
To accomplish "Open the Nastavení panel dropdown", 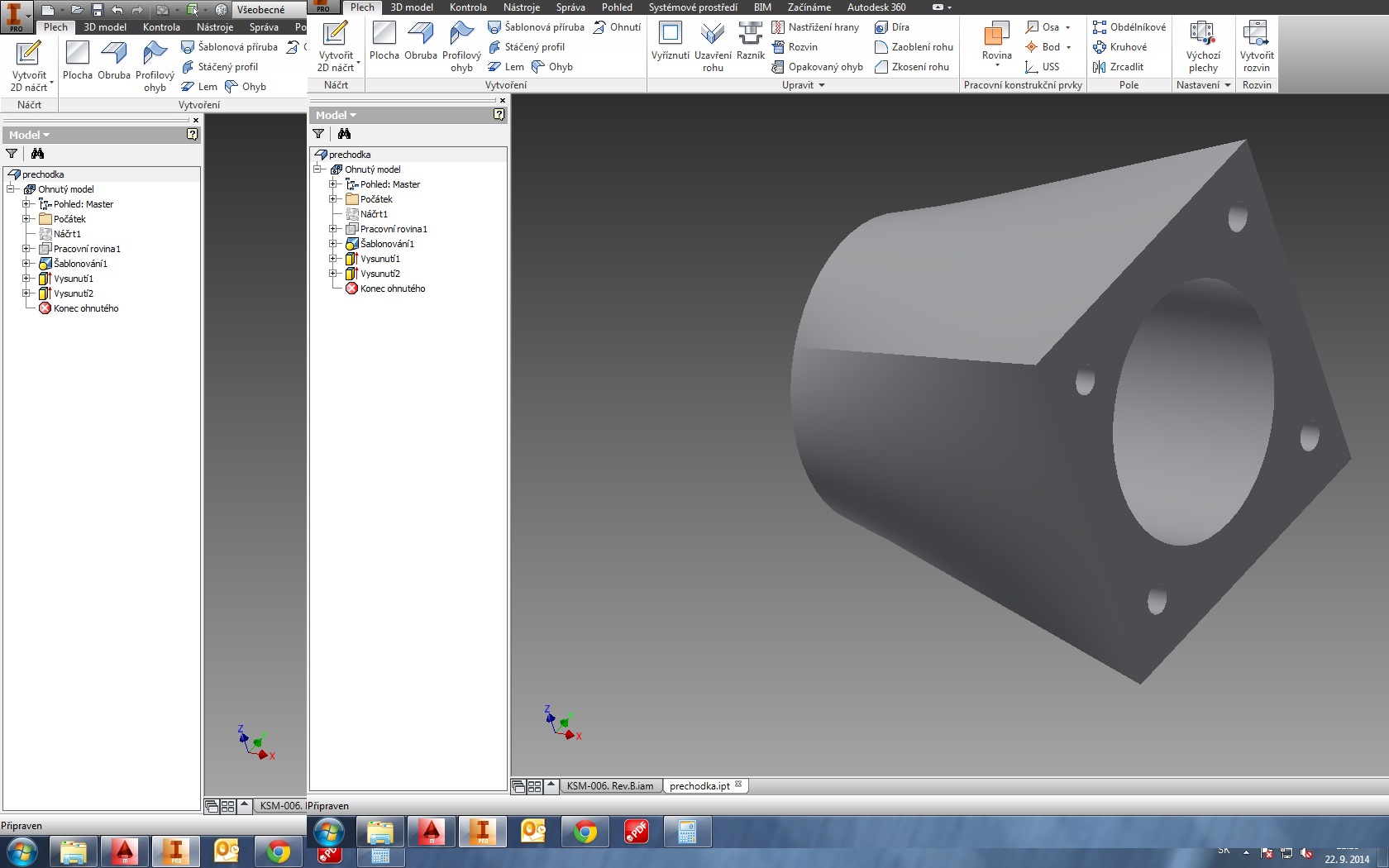I will [x=1204, y=85].
